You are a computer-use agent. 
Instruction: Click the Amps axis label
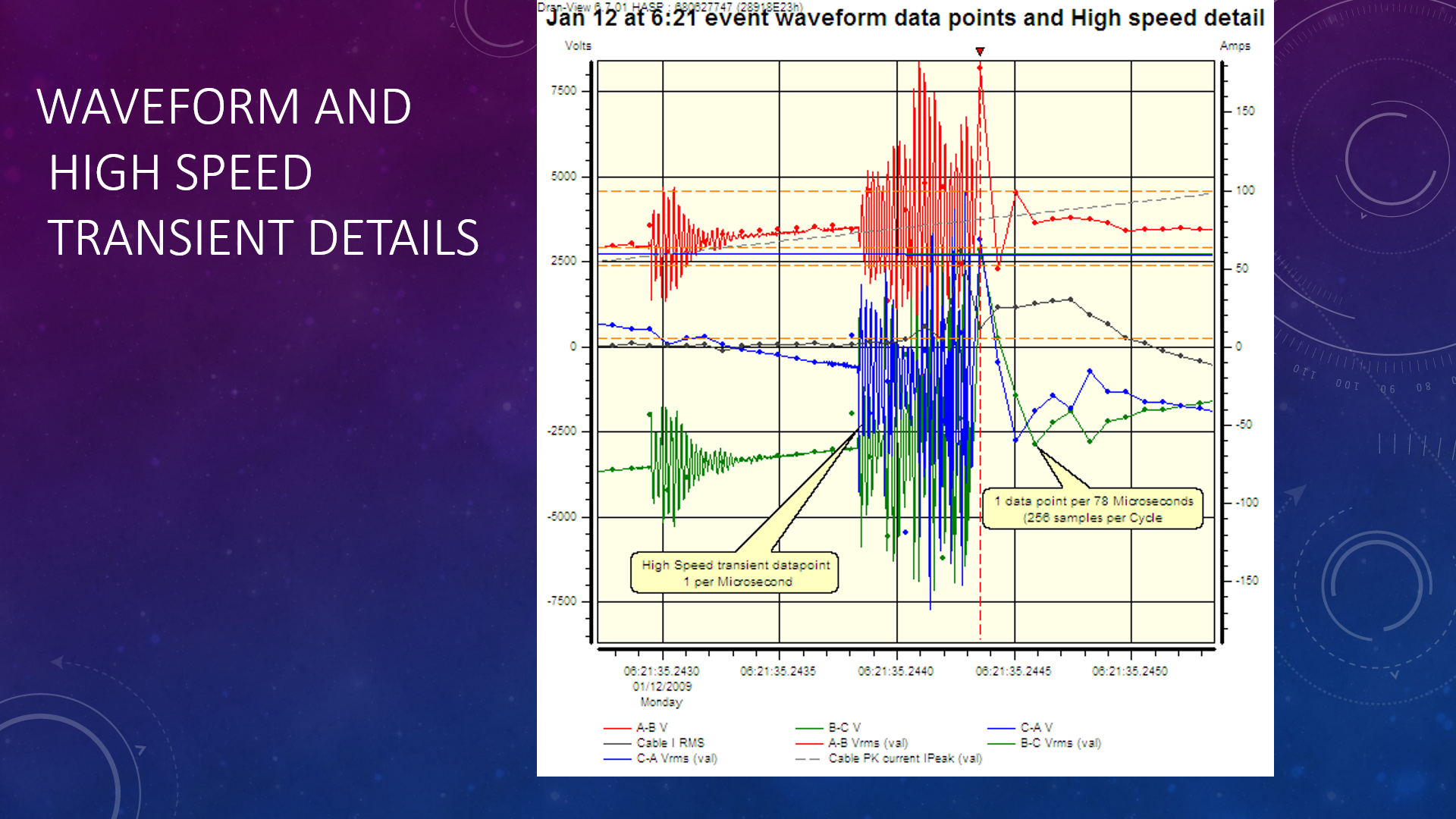pyautogui.click(x=1236, y=45)
